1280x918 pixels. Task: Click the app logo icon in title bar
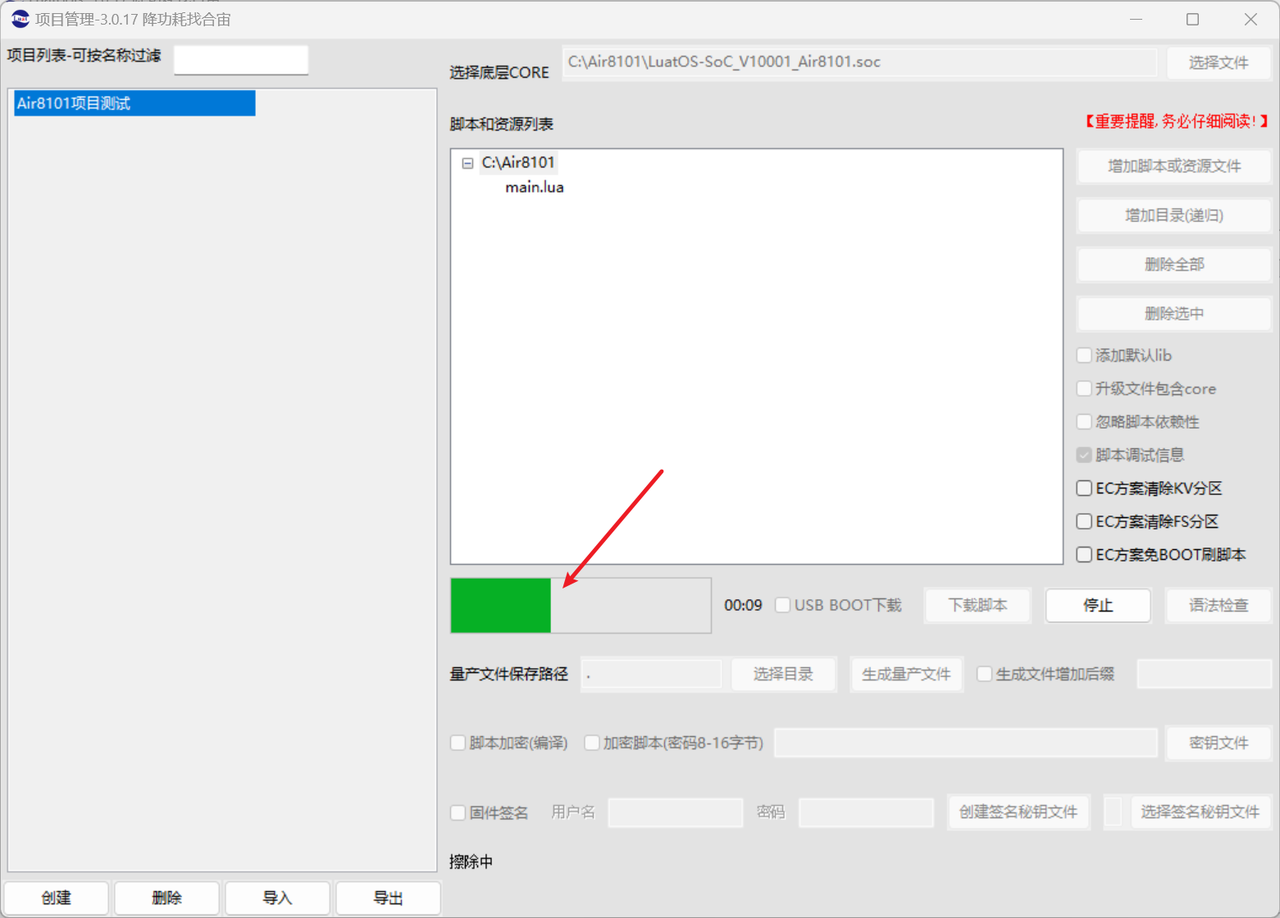(x=20, y=19)
